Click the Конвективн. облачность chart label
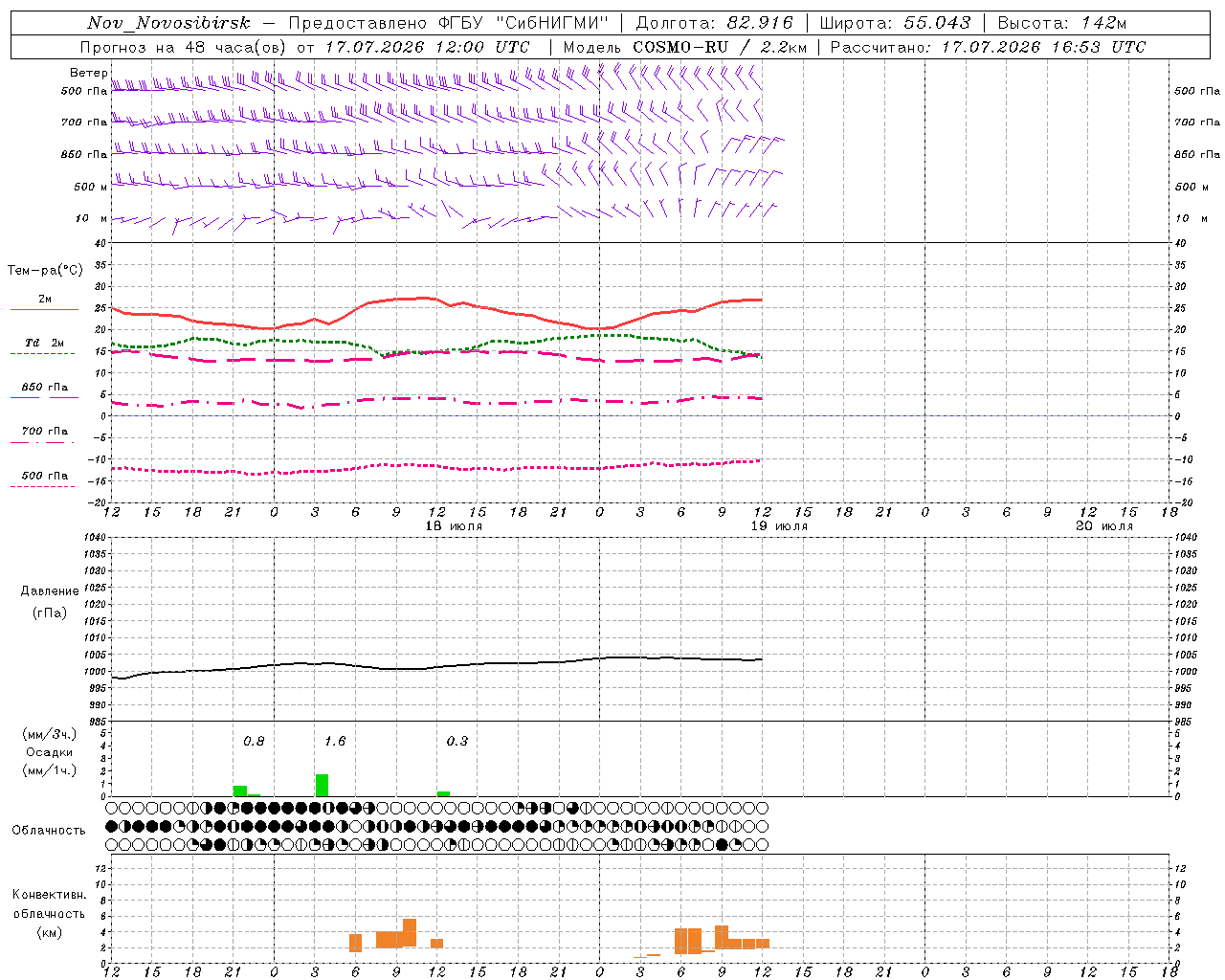This screenshot has height=980, width=1225. coord(49,913)
